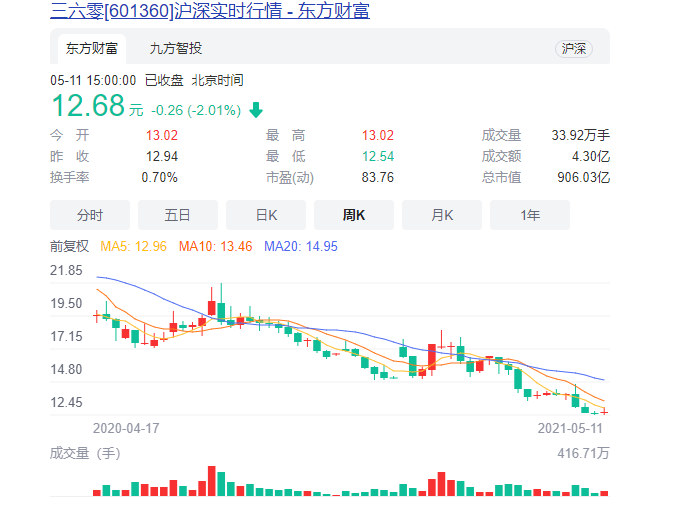Select the 周K weekly chart
The image size is (691, 508).
(354, 215)
